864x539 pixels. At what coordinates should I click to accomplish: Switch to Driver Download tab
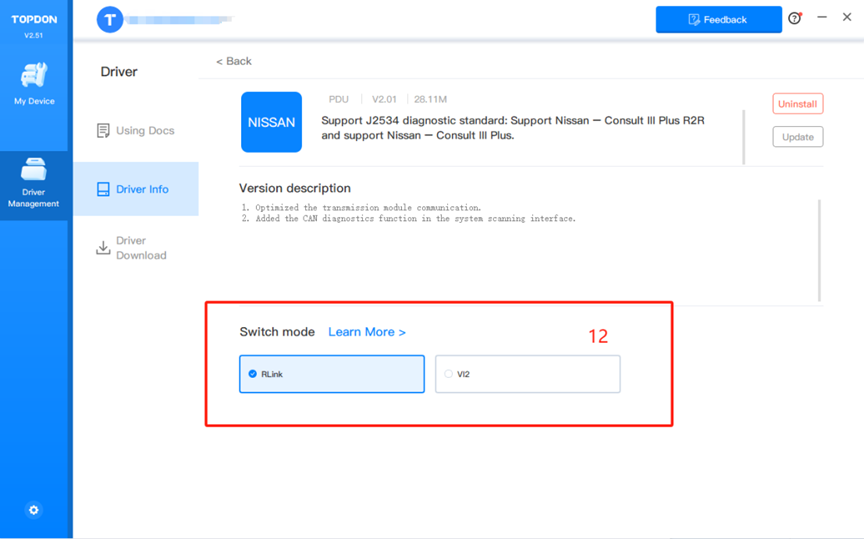click(x=136, y=248)
